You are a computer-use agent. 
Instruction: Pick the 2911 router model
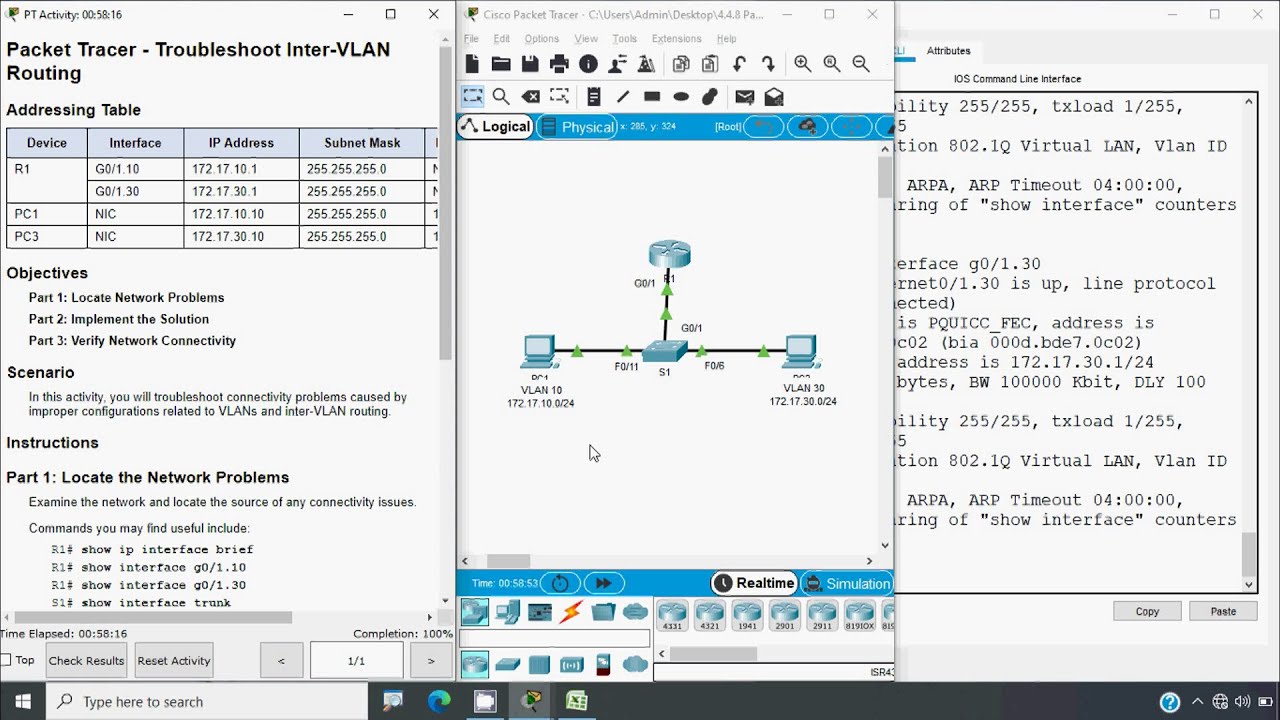click(822, 615)
